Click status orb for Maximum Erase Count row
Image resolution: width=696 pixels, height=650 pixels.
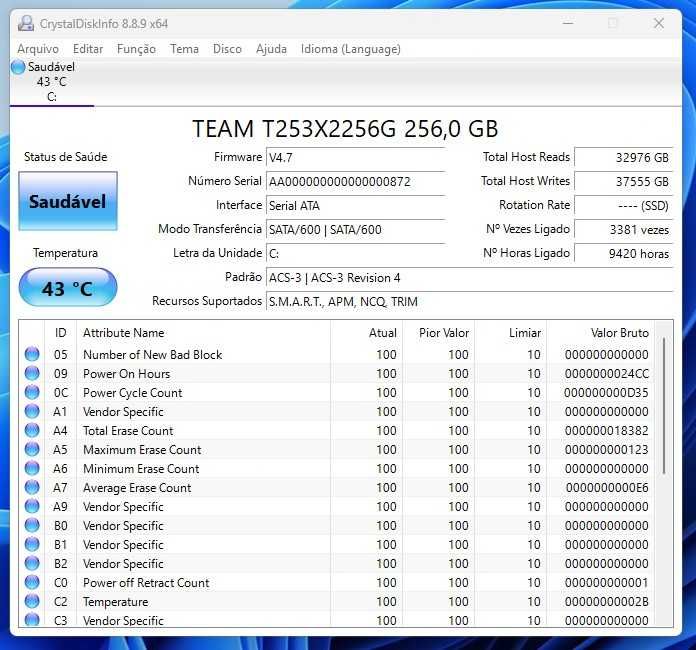(32, 449)
